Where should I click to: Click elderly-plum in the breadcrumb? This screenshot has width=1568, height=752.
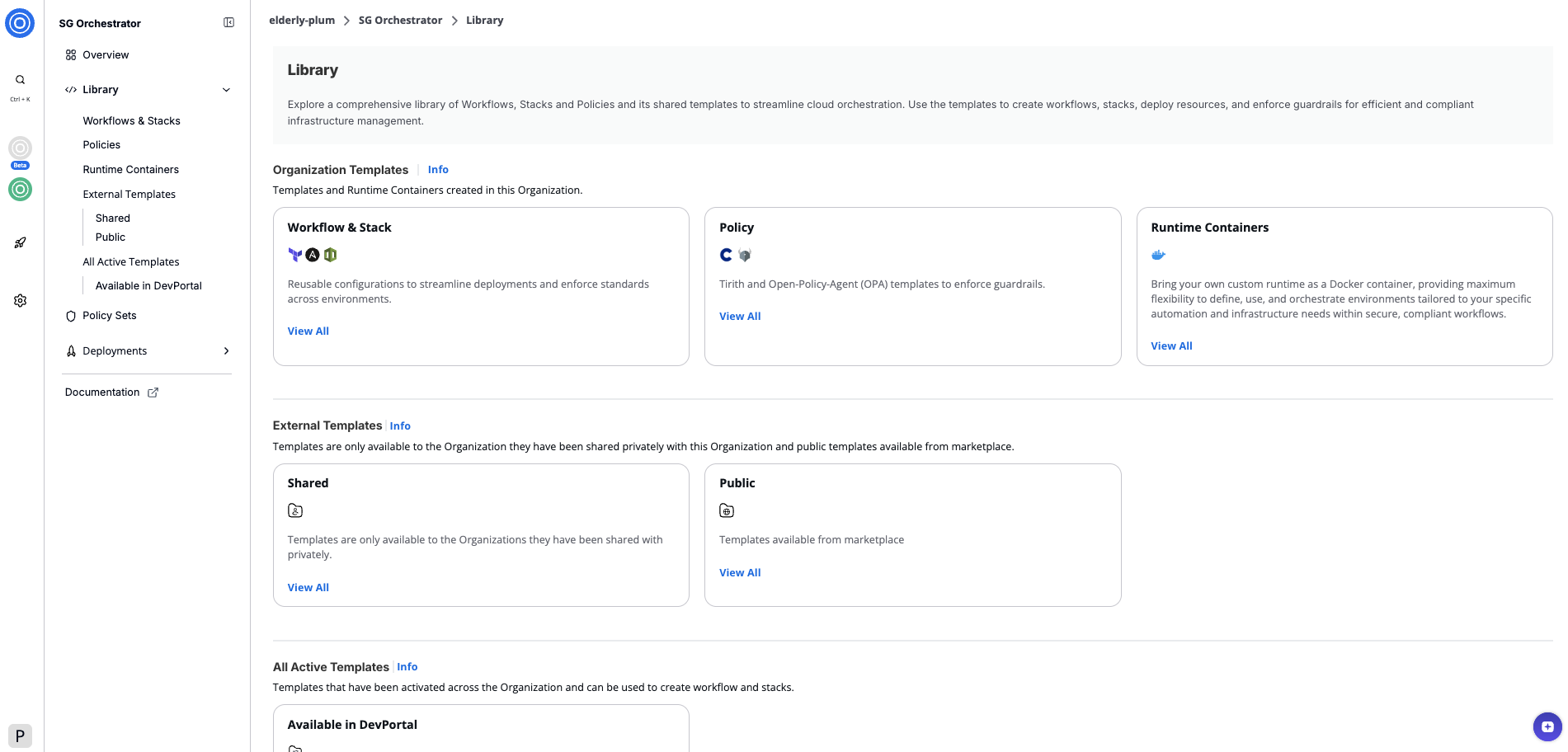(302, 21)
